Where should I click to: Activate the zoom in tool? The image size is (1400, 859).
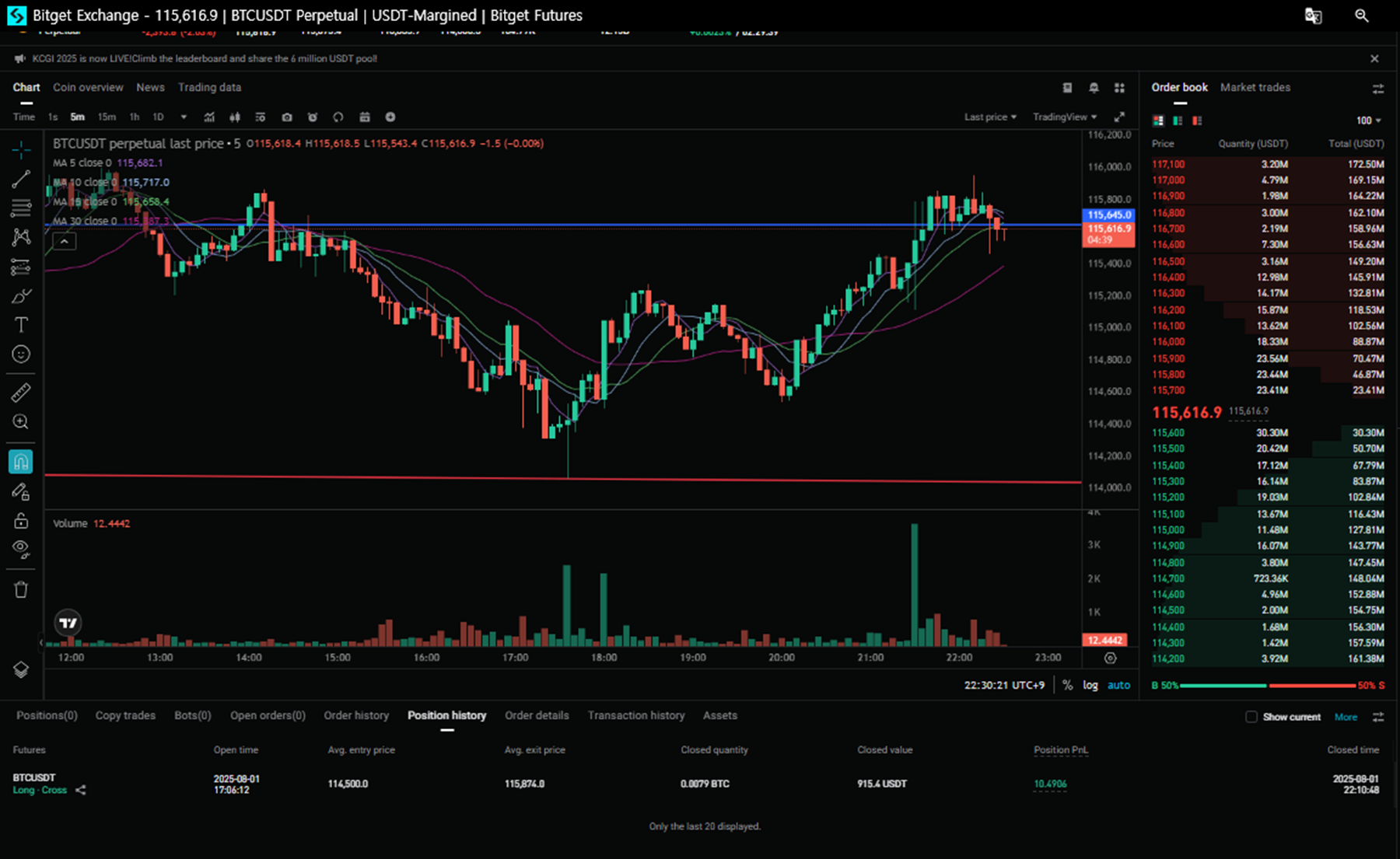21,422
